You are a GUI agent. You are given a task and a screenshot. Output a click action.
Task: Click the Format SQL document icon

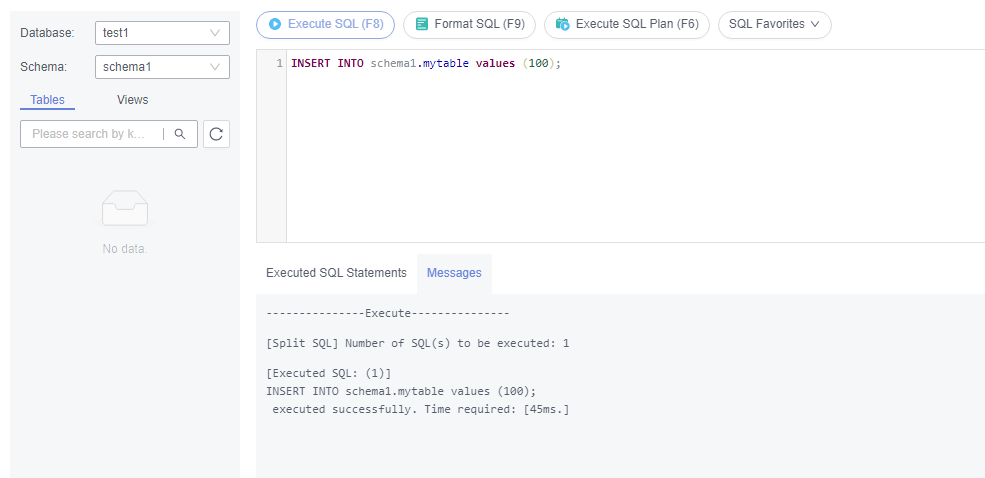[x=422, y=24]
